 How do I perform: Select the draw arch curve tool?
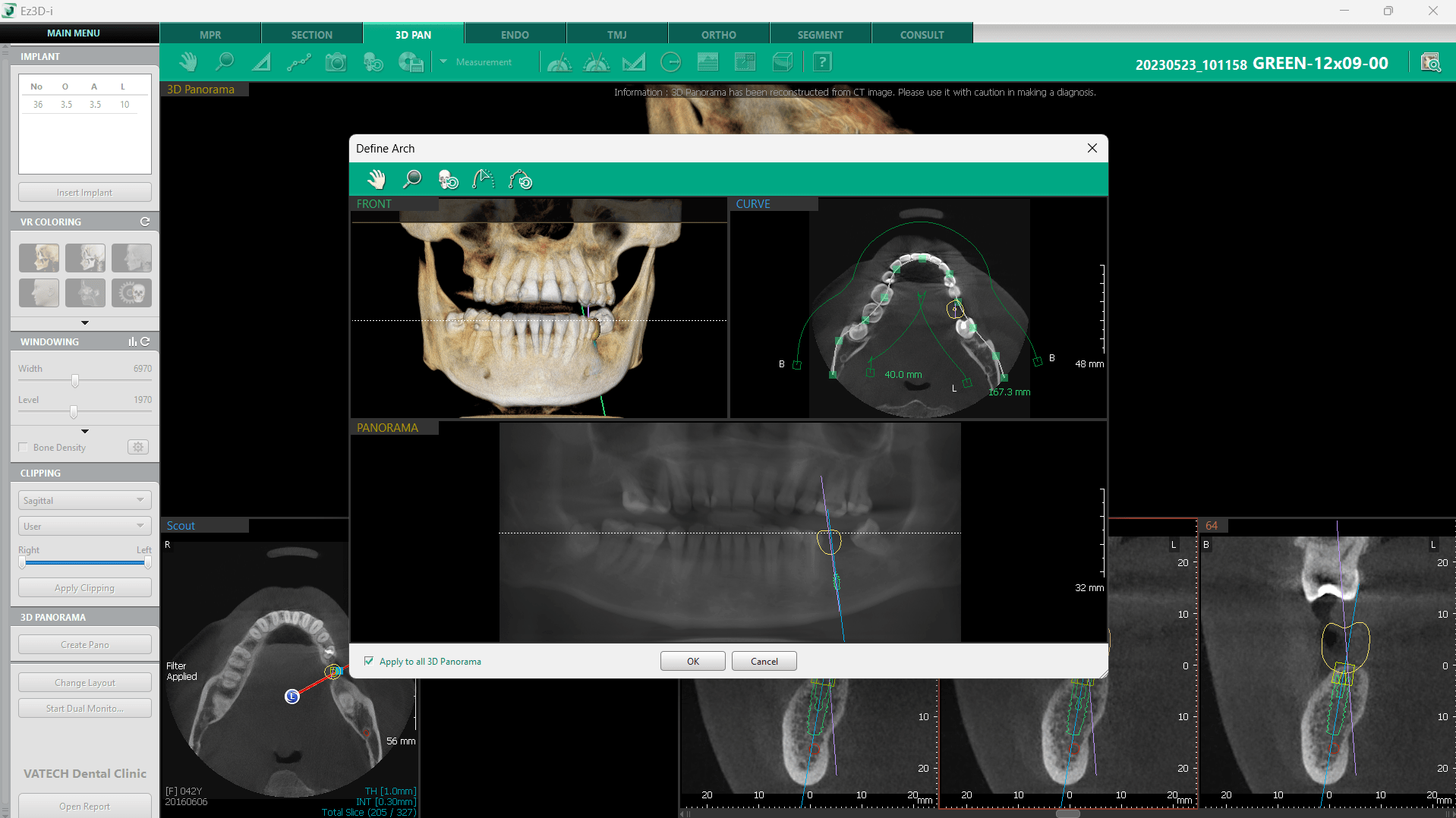484,180
